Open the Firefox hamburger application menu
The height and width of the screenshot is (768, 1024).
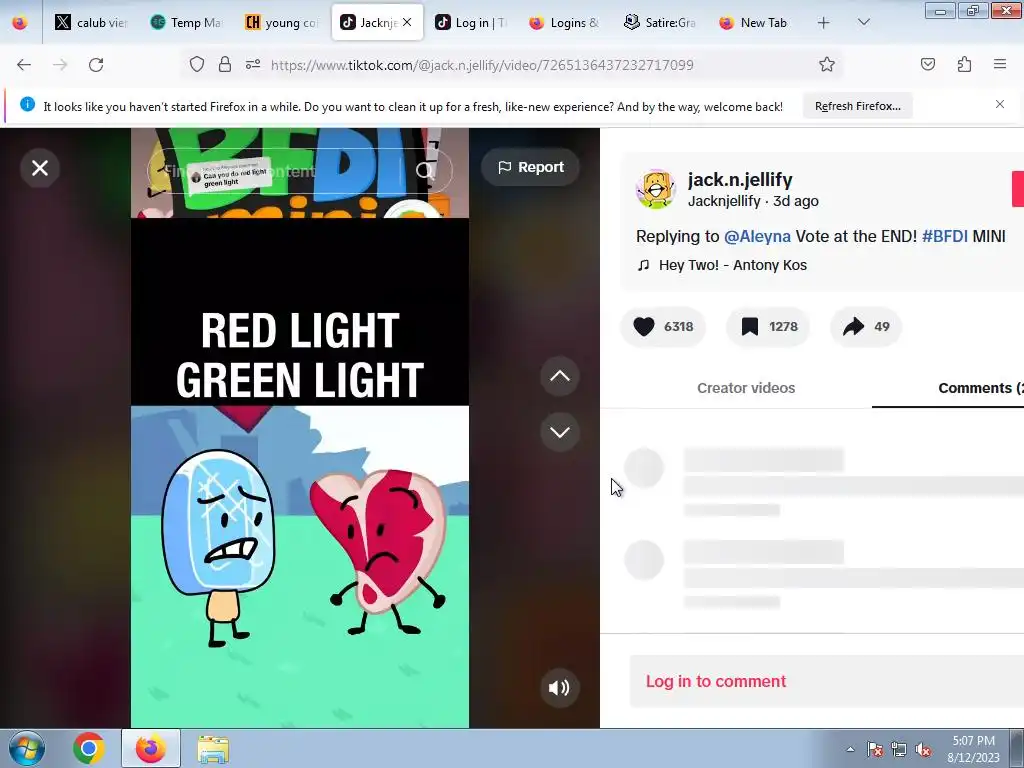1000,64
